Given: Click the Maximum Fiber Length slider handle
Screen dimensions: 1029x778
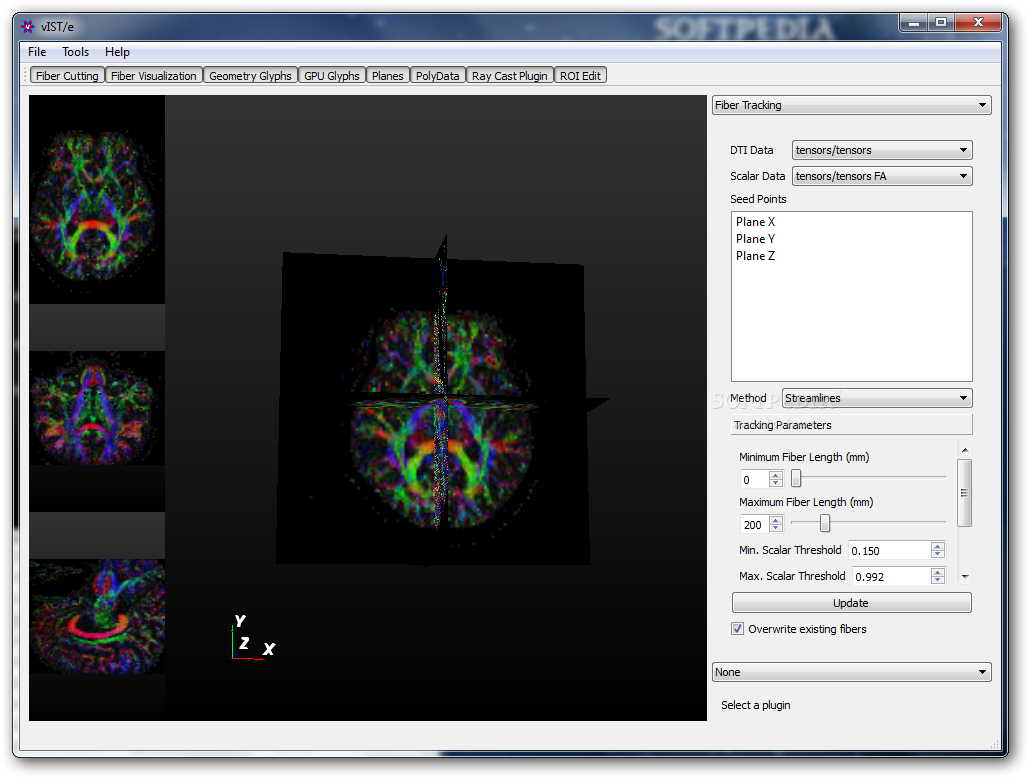Looking at the screenshot, I should coord(825,523).
